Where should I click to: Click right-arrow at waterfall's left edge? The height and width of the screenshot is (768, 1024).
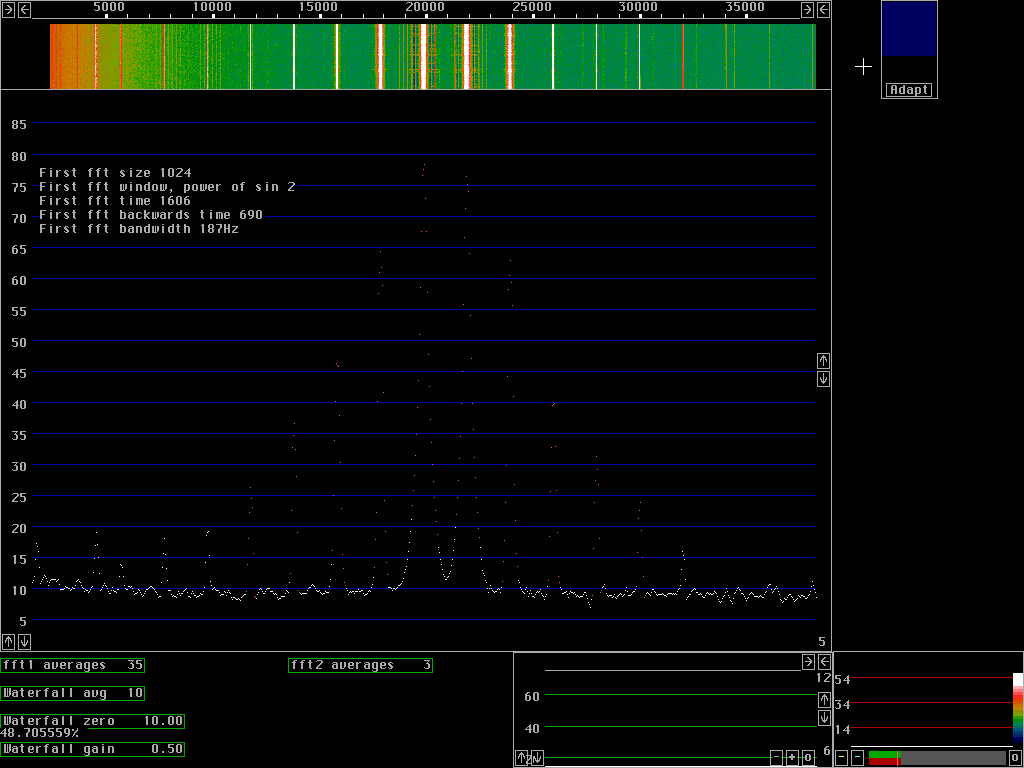(x=8, y=9)
